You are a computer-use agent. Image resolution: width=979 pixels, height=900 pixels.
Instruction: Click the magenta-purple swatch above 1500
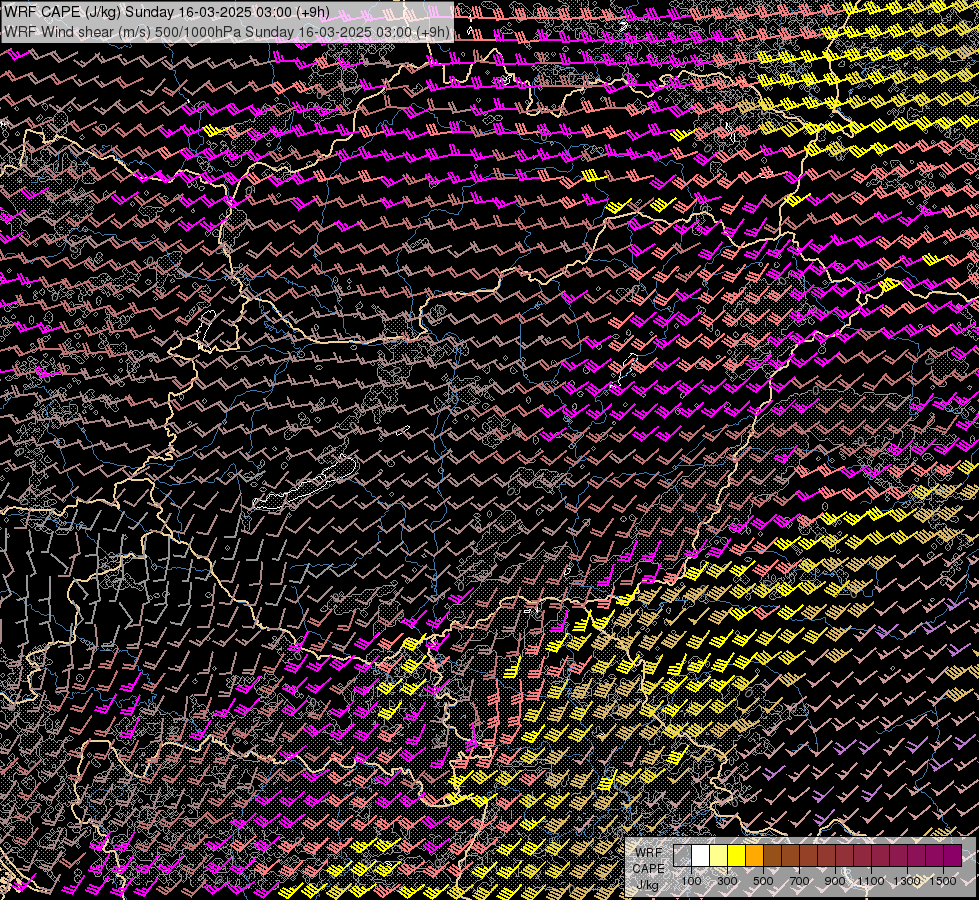click(952, 855)
